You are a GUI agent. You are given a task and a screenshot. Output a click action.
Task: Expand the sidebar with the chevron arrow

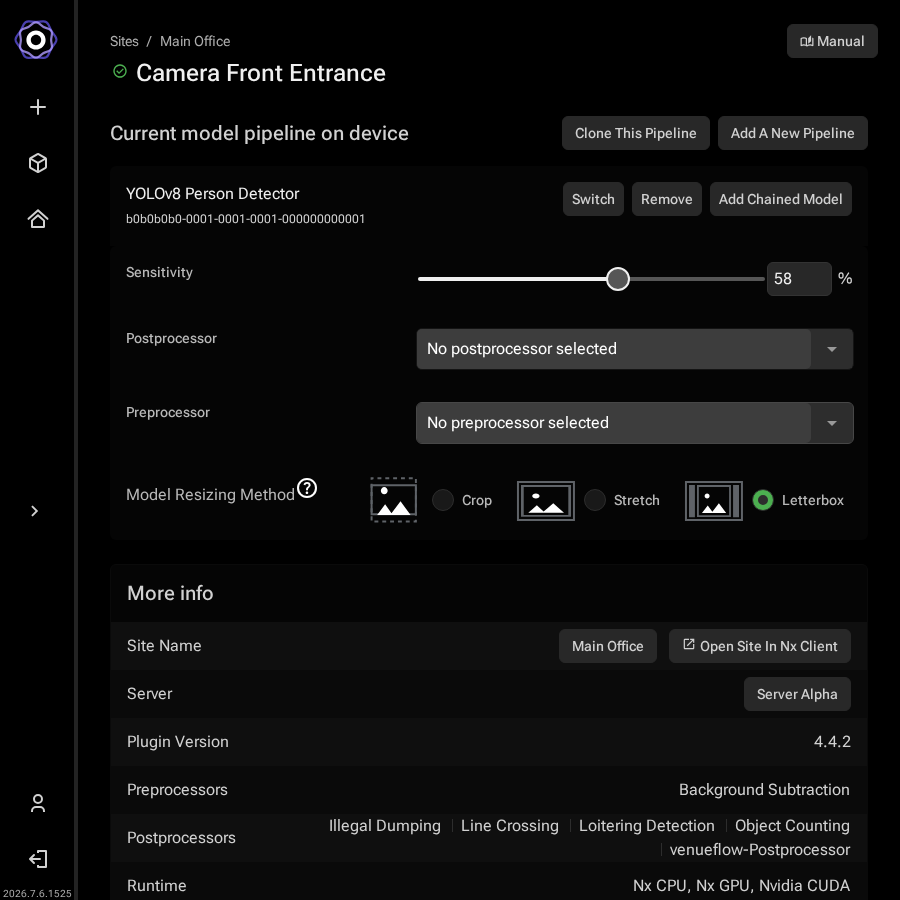34,511
